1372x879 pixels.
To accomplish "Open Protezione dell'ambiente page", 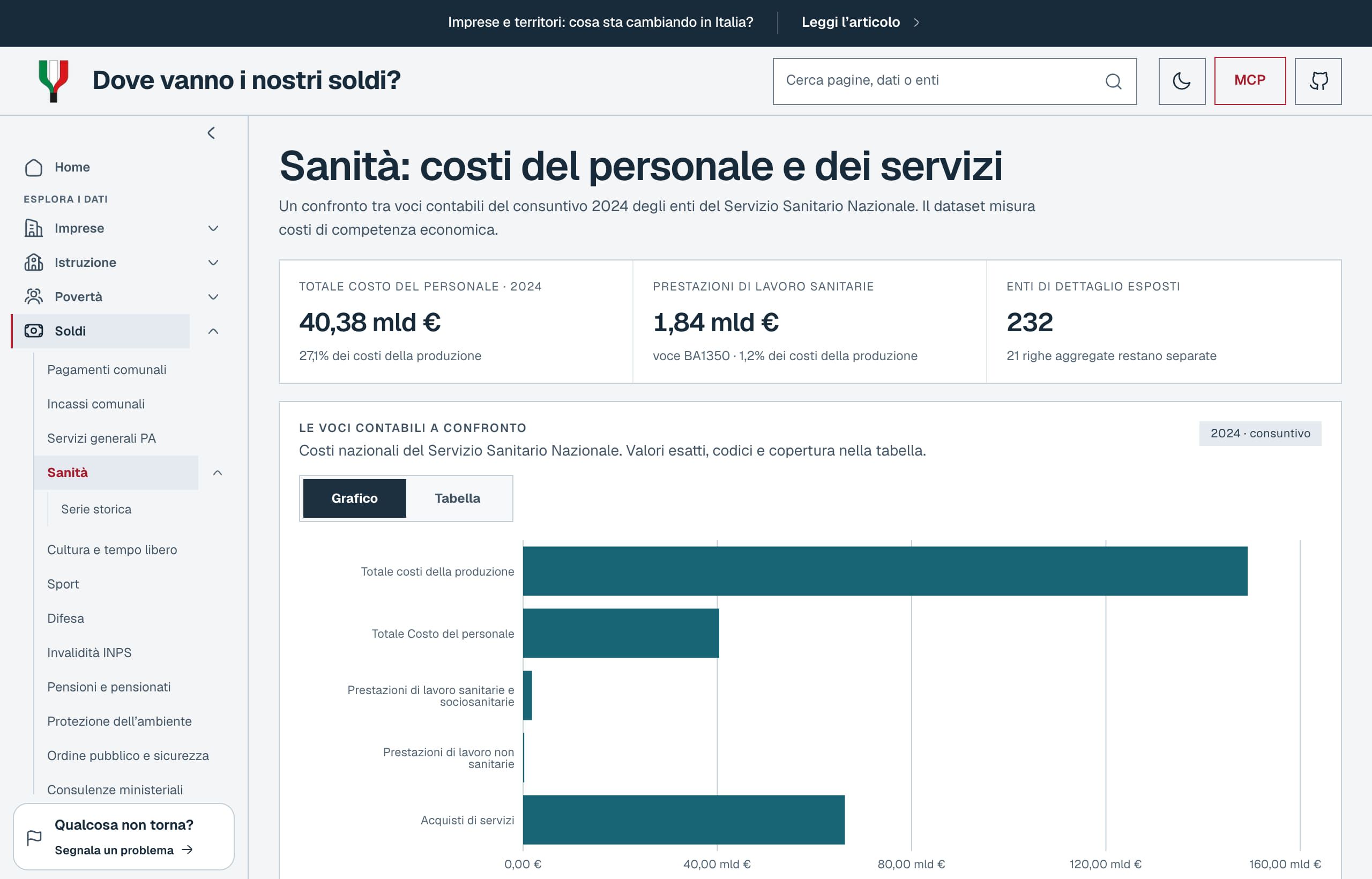I will tap(120, 721).
